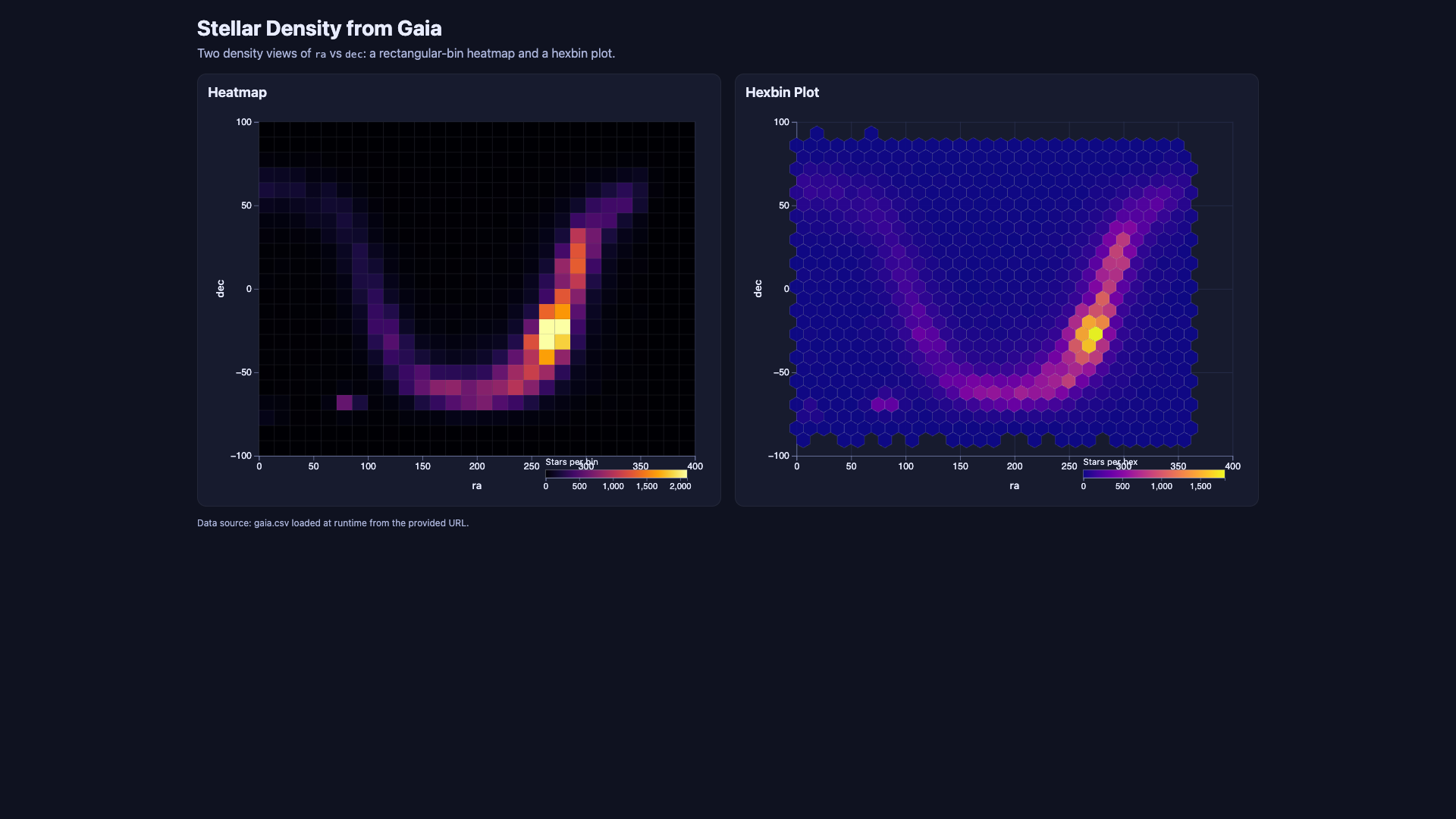The height and width of the screenshot is (819, 1456).
Task: Click the Data source gaia.csv footnote text
Action: click(x=333, y=523)
